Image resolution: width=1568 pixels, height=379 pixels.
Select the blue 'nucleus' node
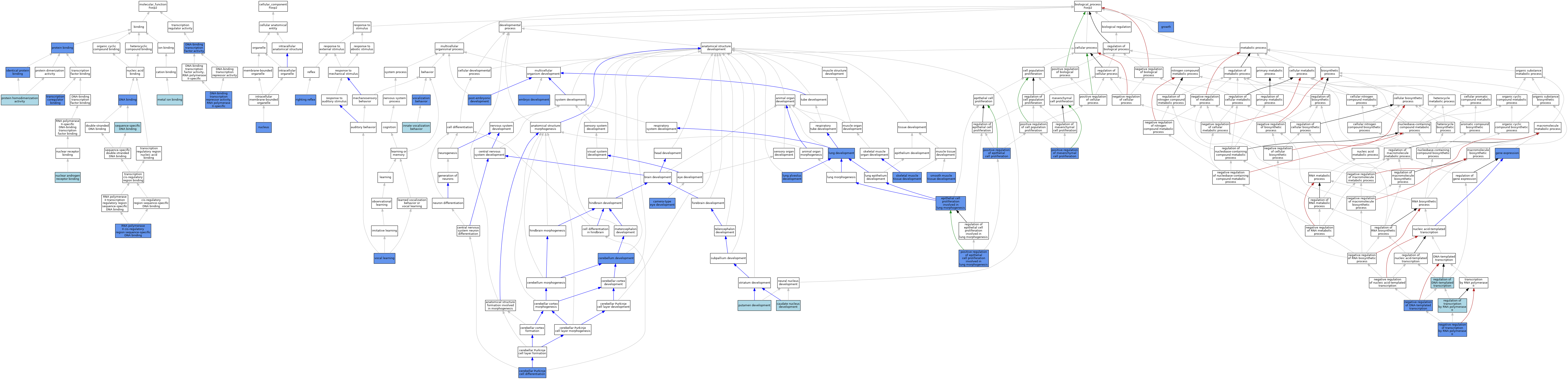coord(264,127)
